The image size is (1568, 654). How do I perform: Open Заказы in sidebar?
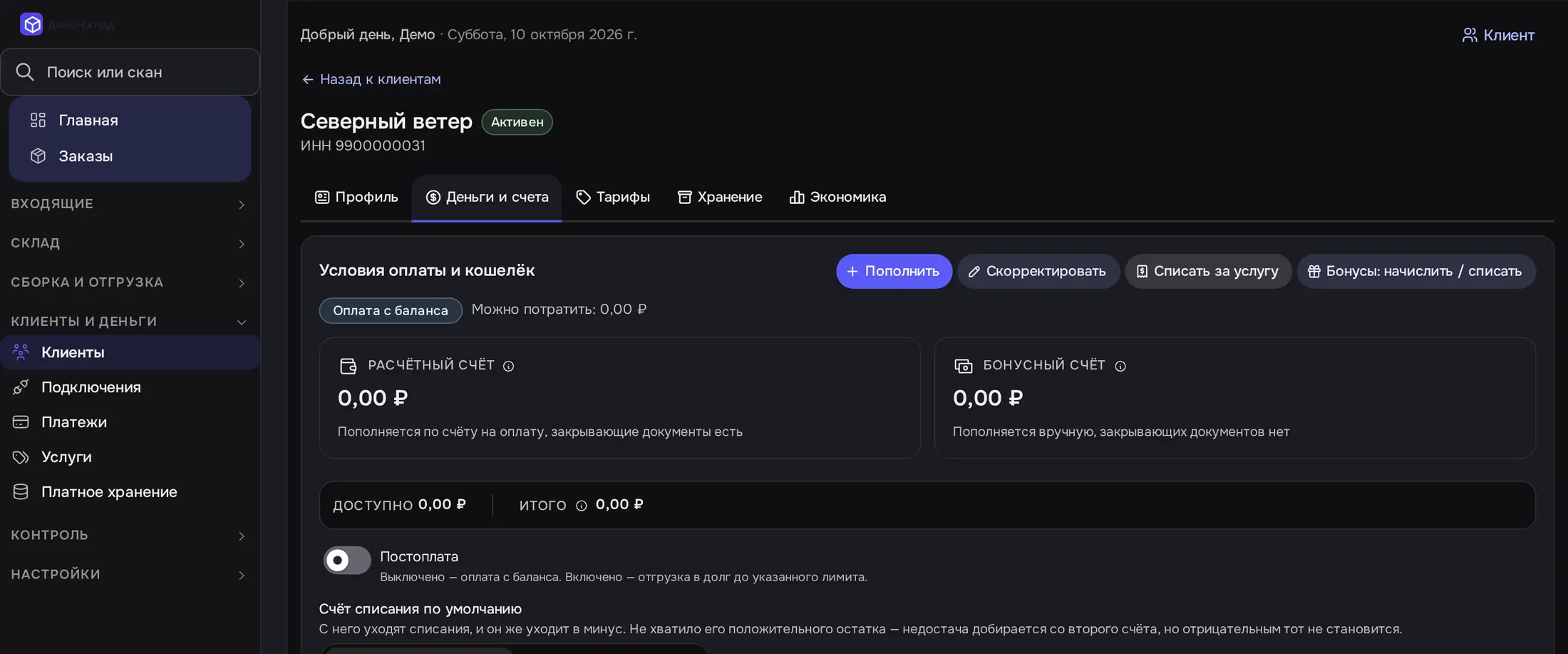click(130, 155)
